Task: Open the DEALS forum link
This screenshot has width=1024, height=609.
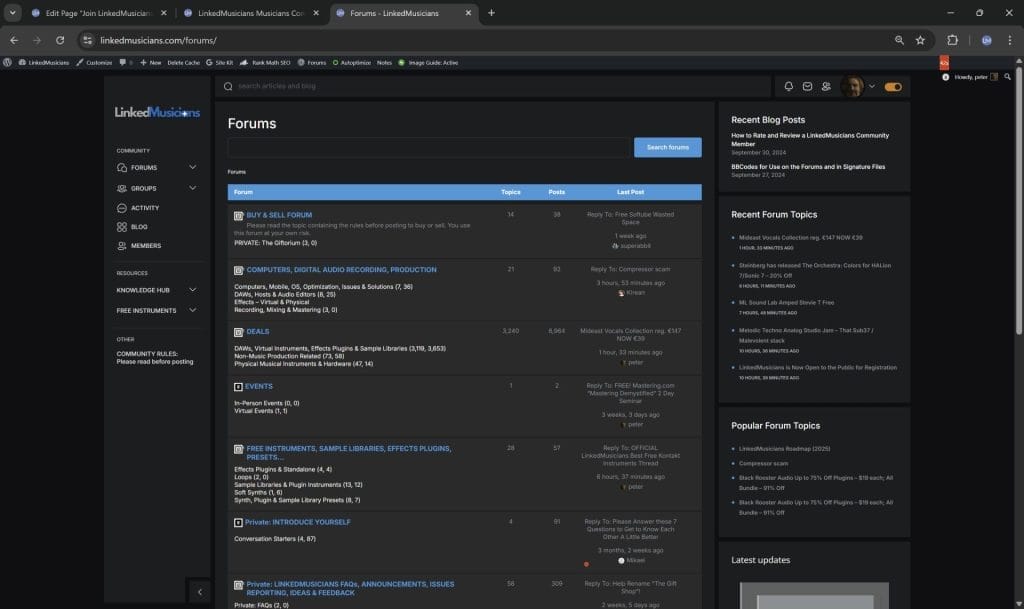Action: (257, 331)
